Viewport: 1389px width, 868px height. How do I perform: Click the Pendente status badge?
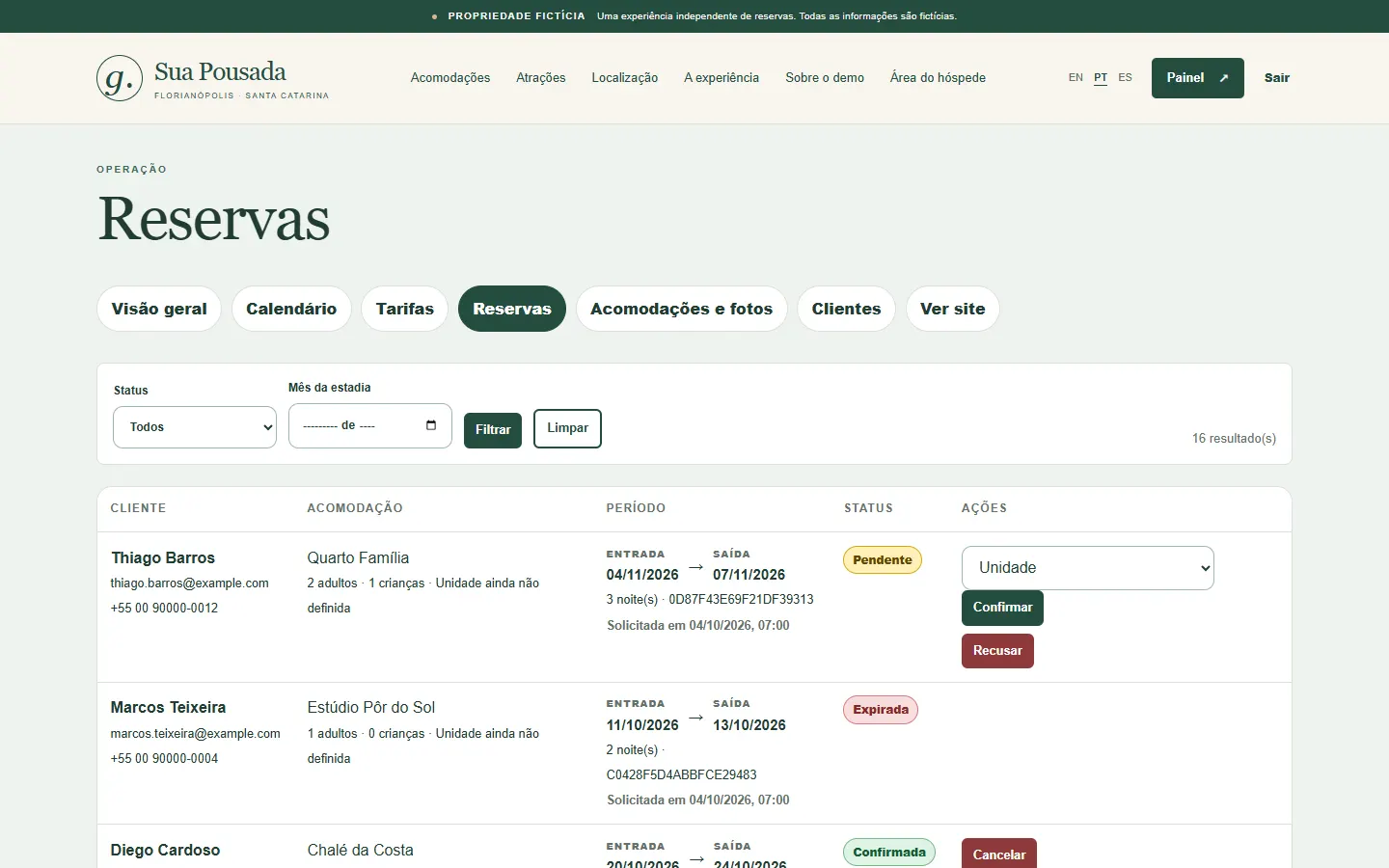coord(883,560)
